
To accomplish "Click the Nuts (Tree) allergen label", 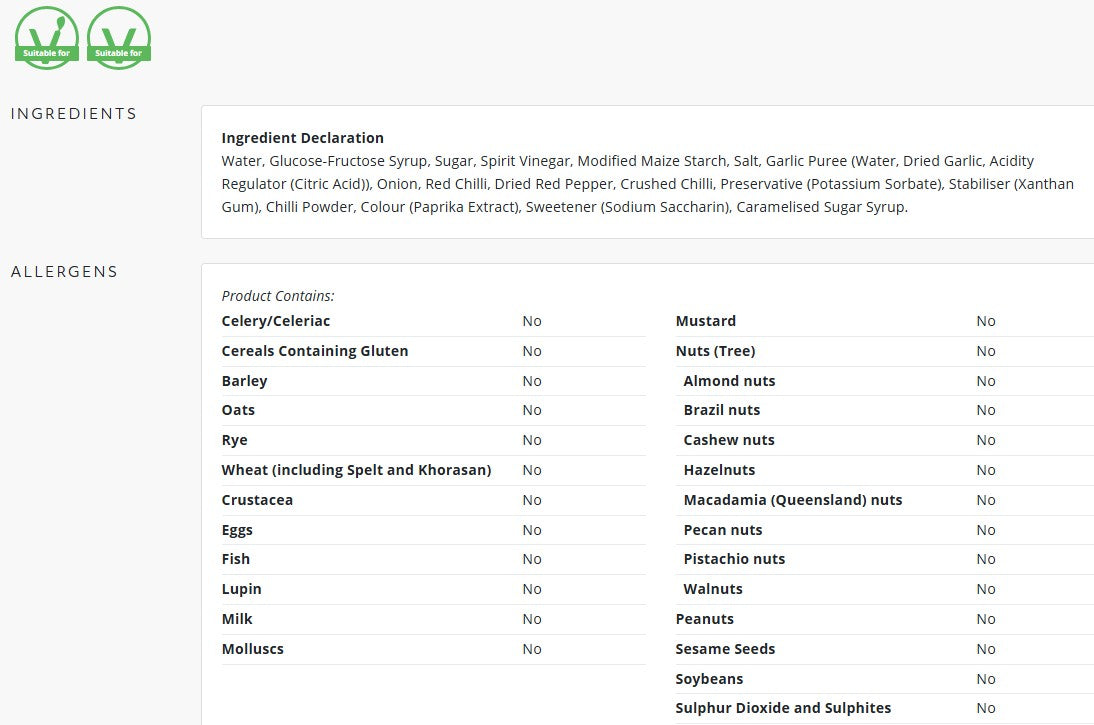I will coord(715,351).
